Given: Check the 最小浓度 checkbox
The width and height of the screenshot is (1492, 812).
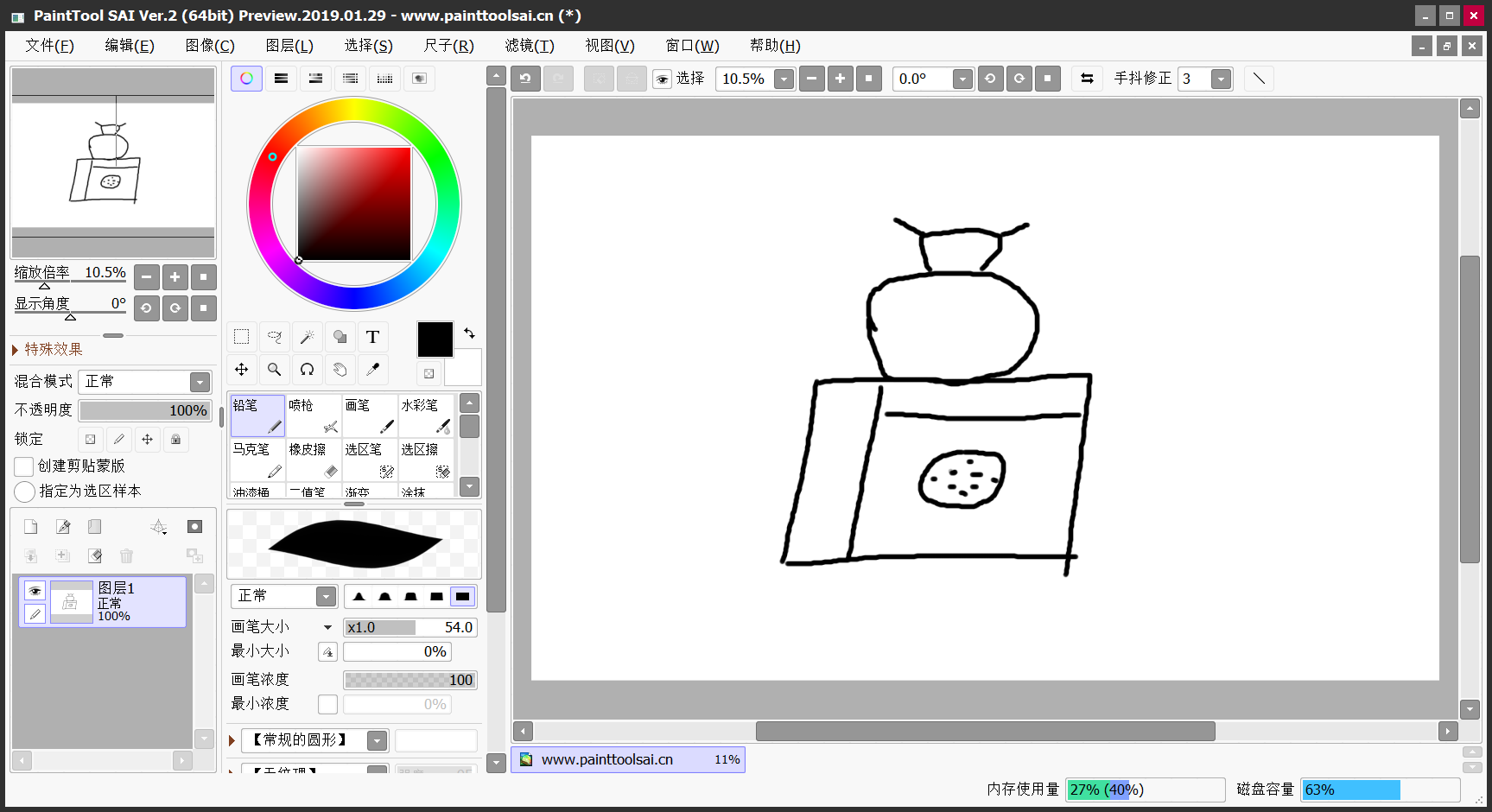Looking at the screenshot, I should point(327,705).
